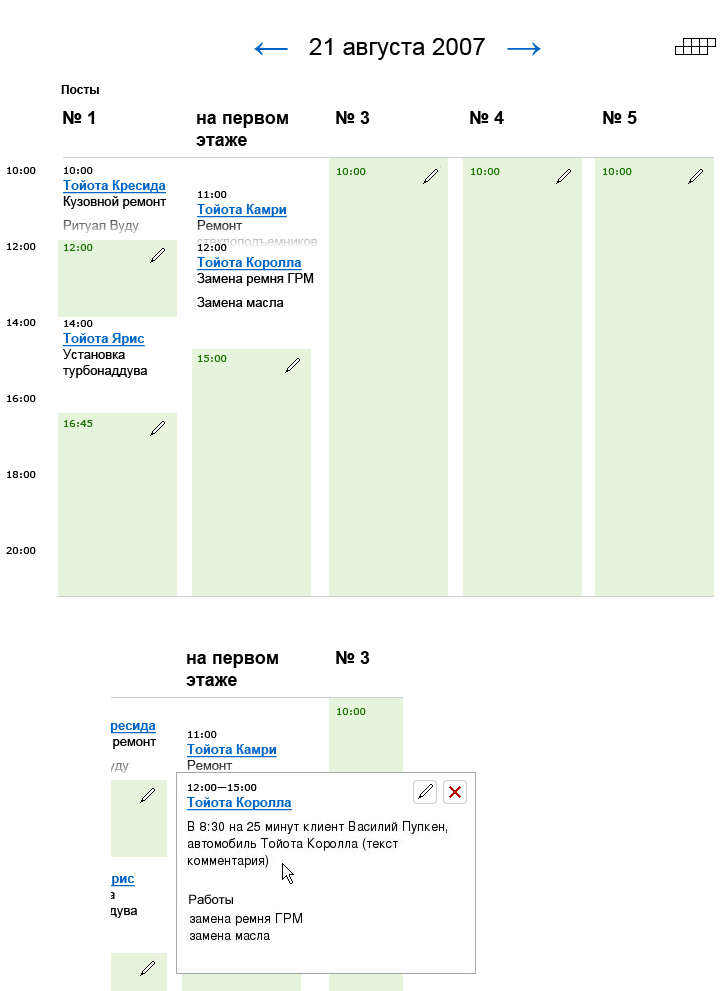Open the calendar grid view icon
Screen dimensions: 727x991
click(x=696, y=46)
